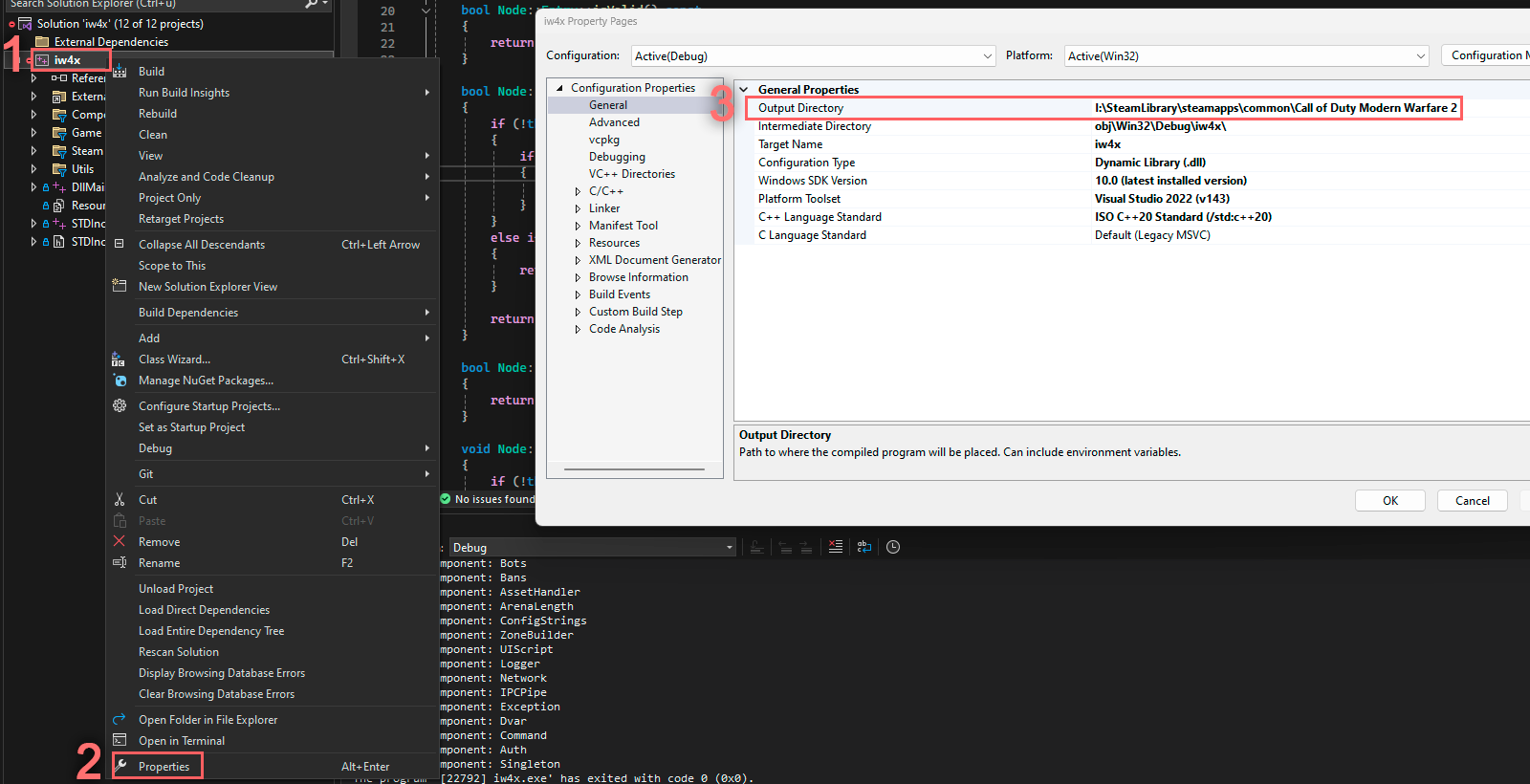
Task: Click the Open Folder in File Explorer icon
Action: click(120, 719)
